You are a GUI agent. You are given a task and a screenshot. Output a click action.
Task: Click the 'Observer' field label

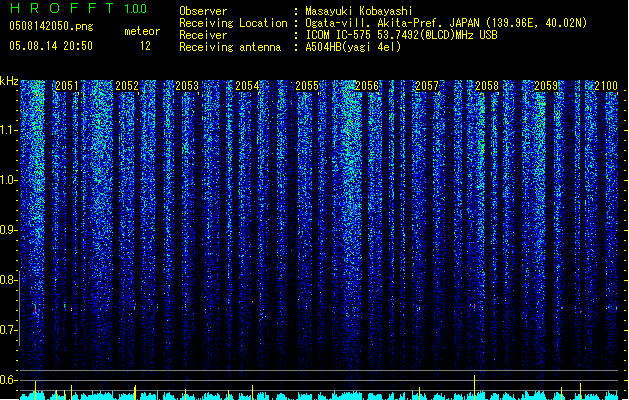(203, 11)
